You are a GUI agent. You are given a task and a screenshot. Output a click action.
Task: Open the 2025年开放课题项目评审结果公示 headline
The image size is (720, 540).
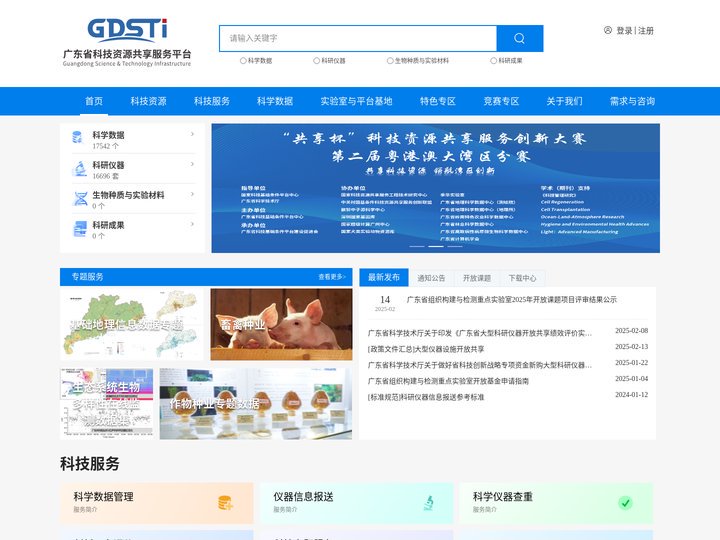point(512,299)
